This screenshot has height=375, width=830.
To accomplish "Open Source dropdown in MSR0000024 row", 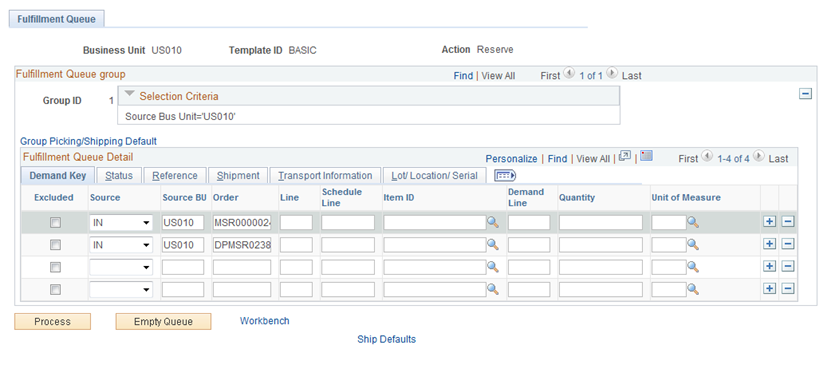I will click(x=121, y=223).
